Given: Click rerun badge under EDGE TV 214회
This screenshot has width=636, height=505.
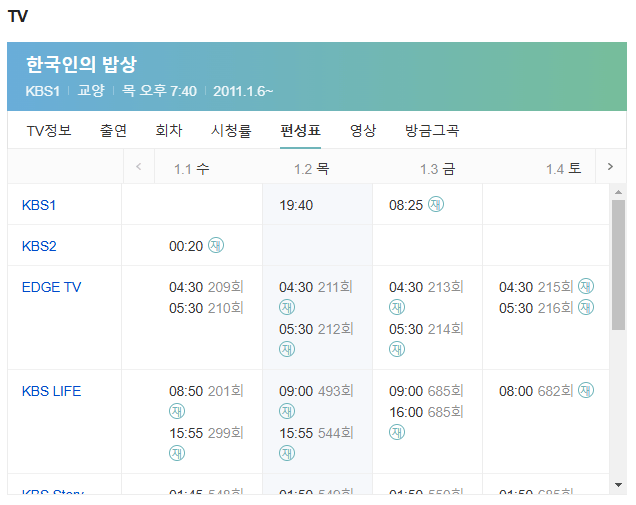Looking at the screenshot, I should point(397,349).
